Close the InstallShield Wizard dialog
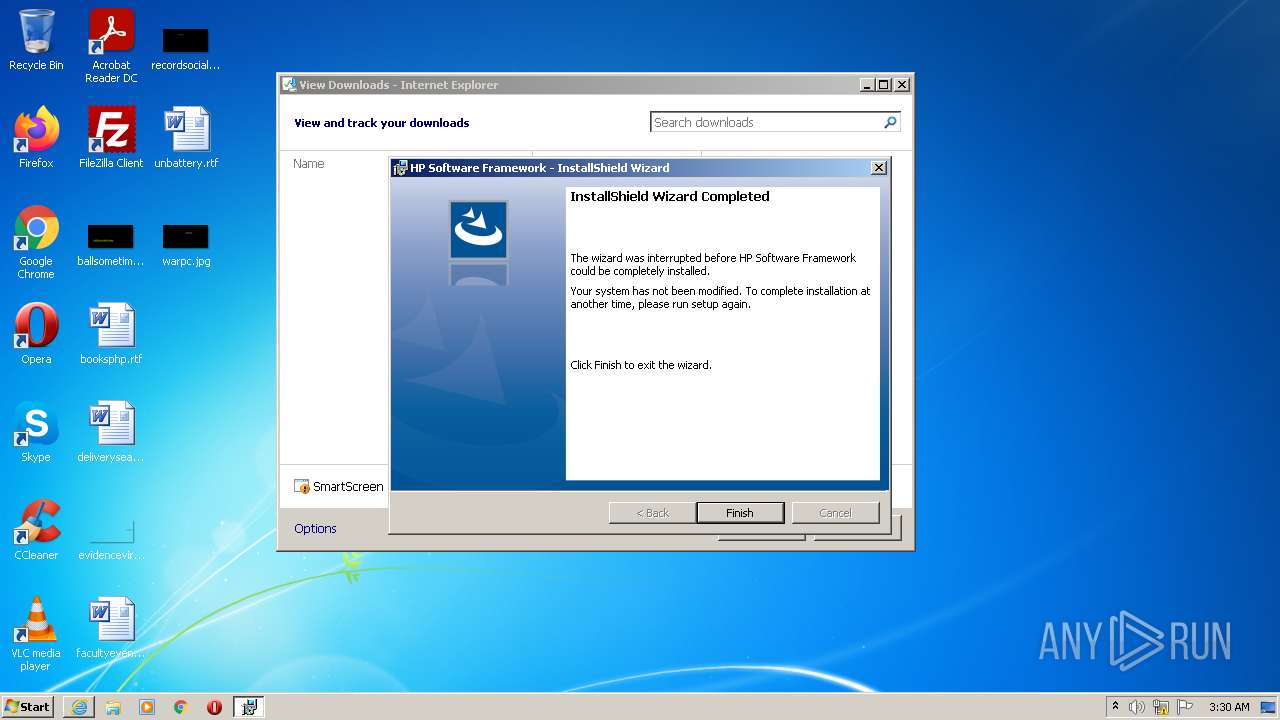 [x=879, y=168]
